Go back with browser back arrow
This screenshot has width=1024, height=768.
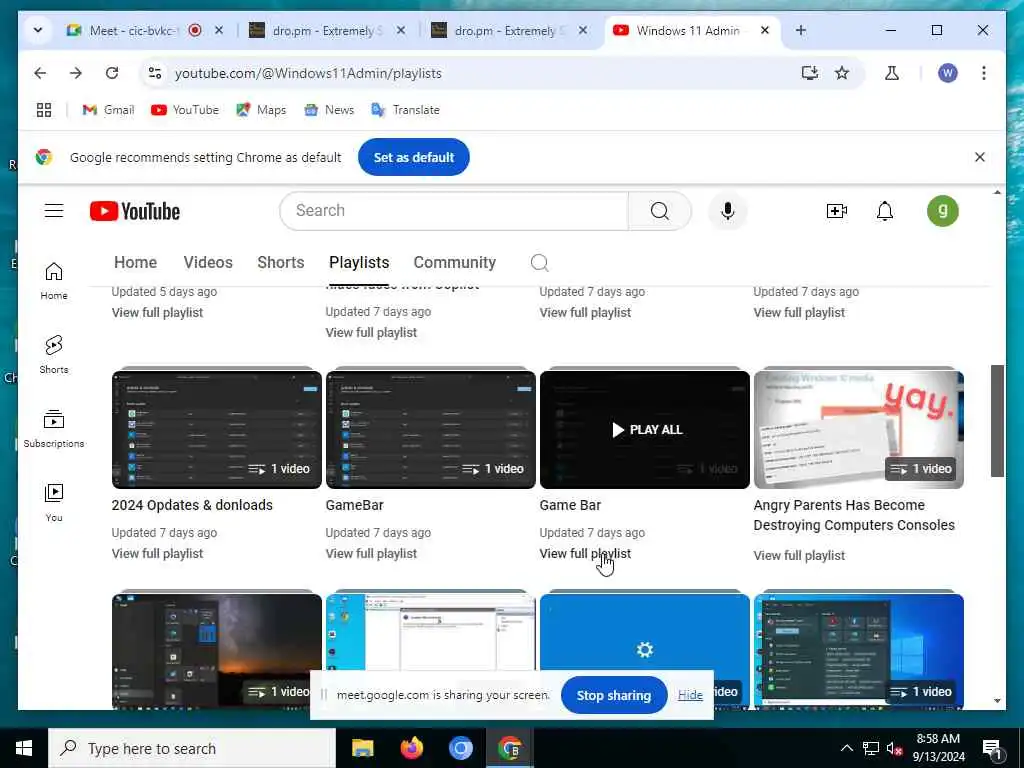point(40,73)
